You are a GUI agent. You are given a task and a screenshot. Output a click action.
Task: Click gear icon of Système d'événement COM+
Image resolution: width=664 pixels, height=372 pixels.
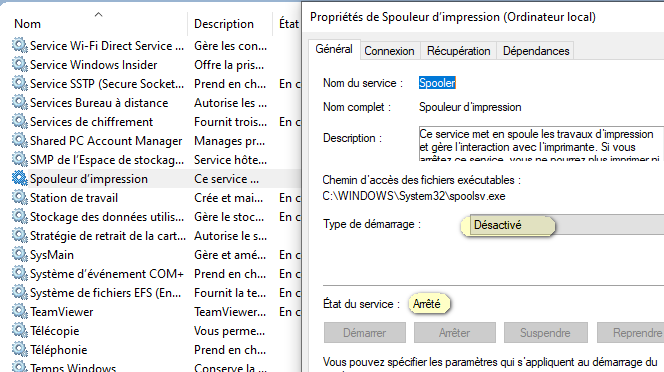pos(19,274)
